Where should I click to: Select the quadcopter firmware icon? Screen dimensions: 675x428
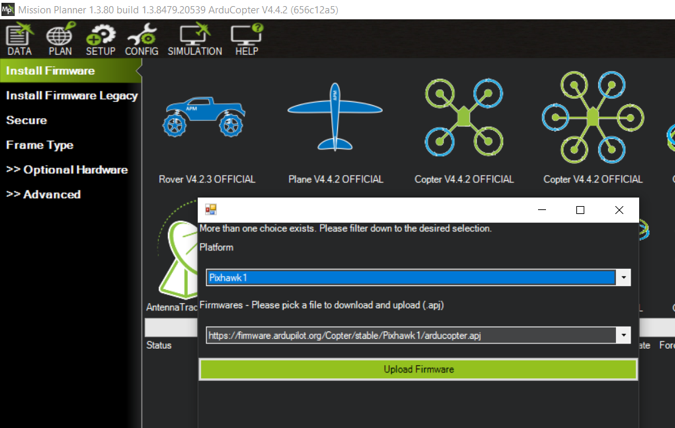pyautogui.click(x=464, y=117)
